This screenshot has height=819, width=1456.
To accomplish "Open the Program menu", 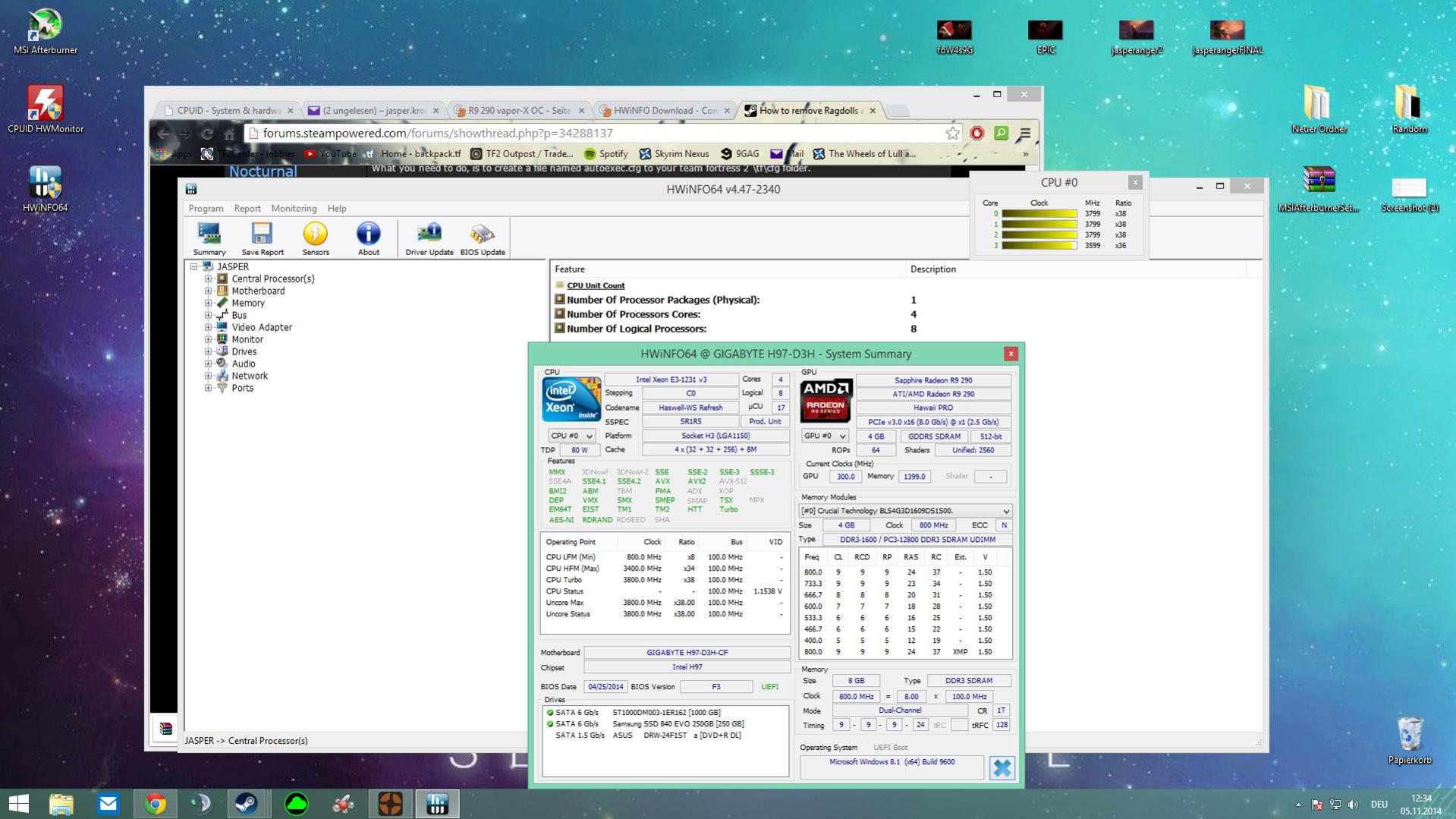I will [x=206, y=209].
